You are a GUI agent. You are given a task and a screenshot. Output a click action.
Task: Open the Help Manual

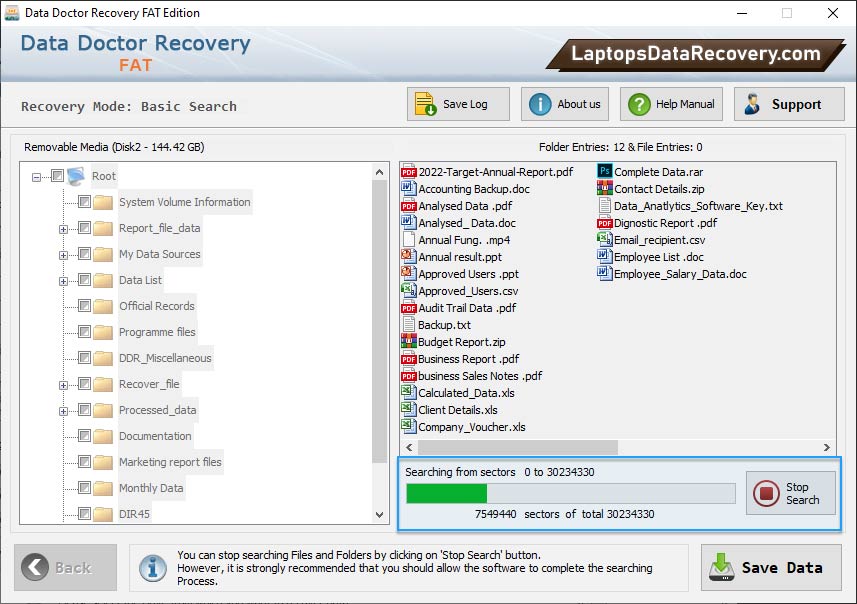coord(671,104)
